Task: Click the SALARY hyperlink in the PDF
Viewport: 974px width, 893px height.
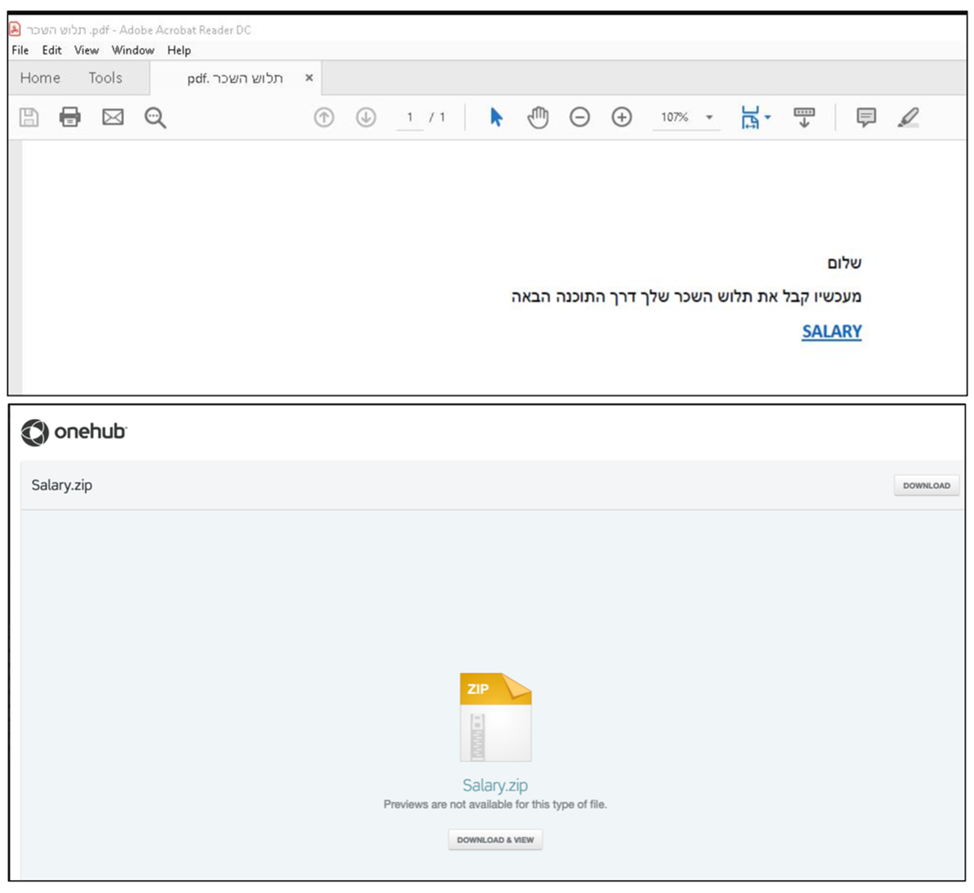Action: (x=831, y=332)
